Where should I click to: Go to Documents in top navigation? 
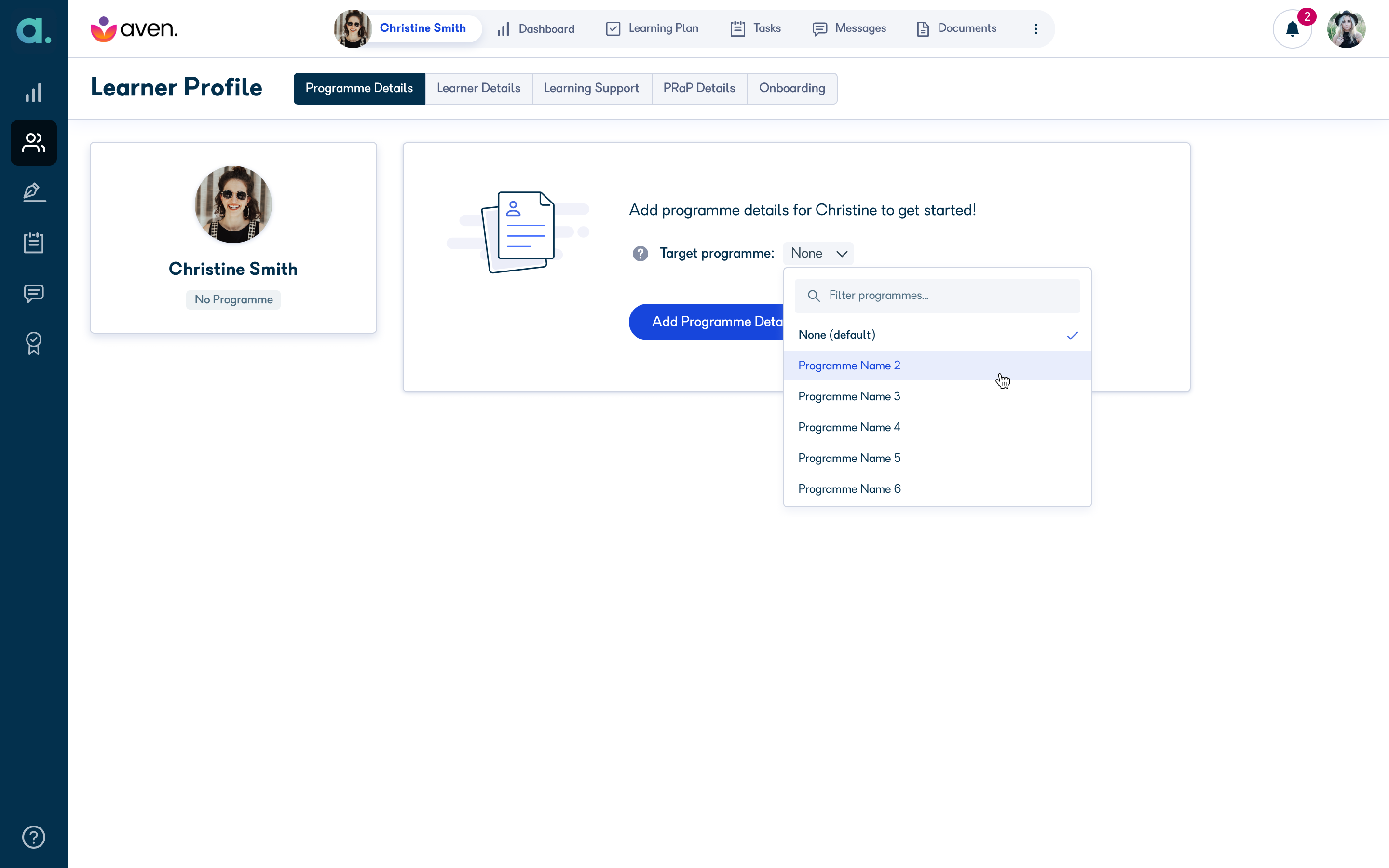(x=956, y=29)
